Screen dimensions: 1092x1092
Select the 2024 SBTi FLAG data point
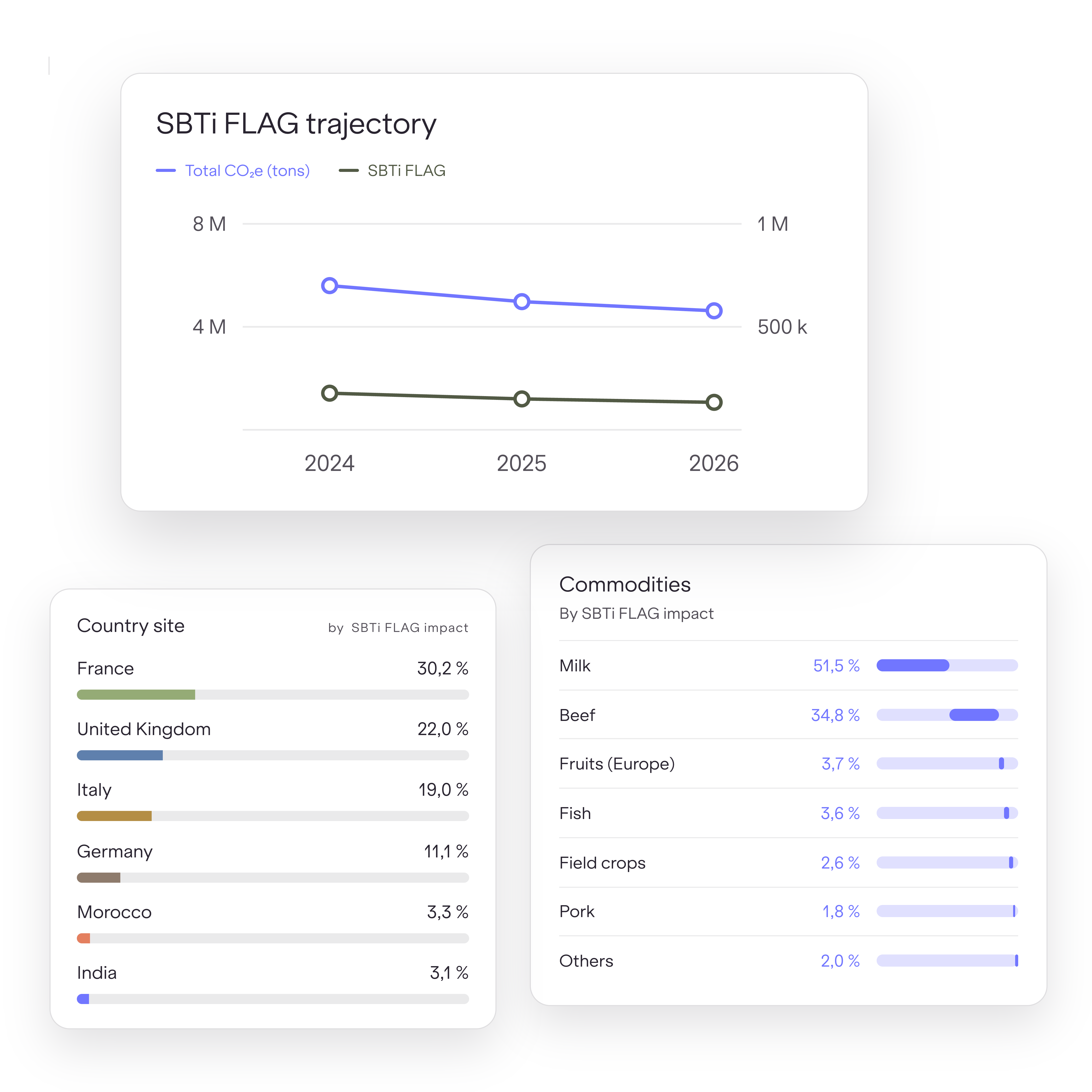tap(330, 393)
